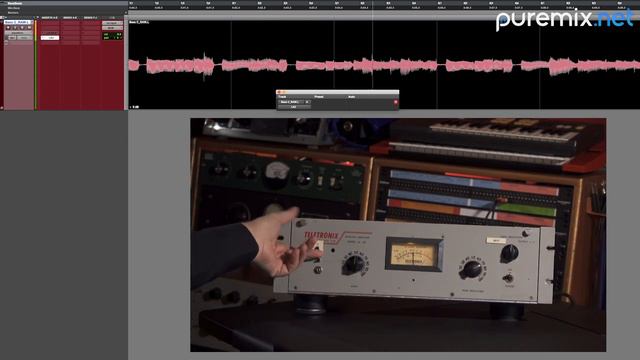Select the Bars|Beats ruler label

pyautogui.click(x=14, y=3)
